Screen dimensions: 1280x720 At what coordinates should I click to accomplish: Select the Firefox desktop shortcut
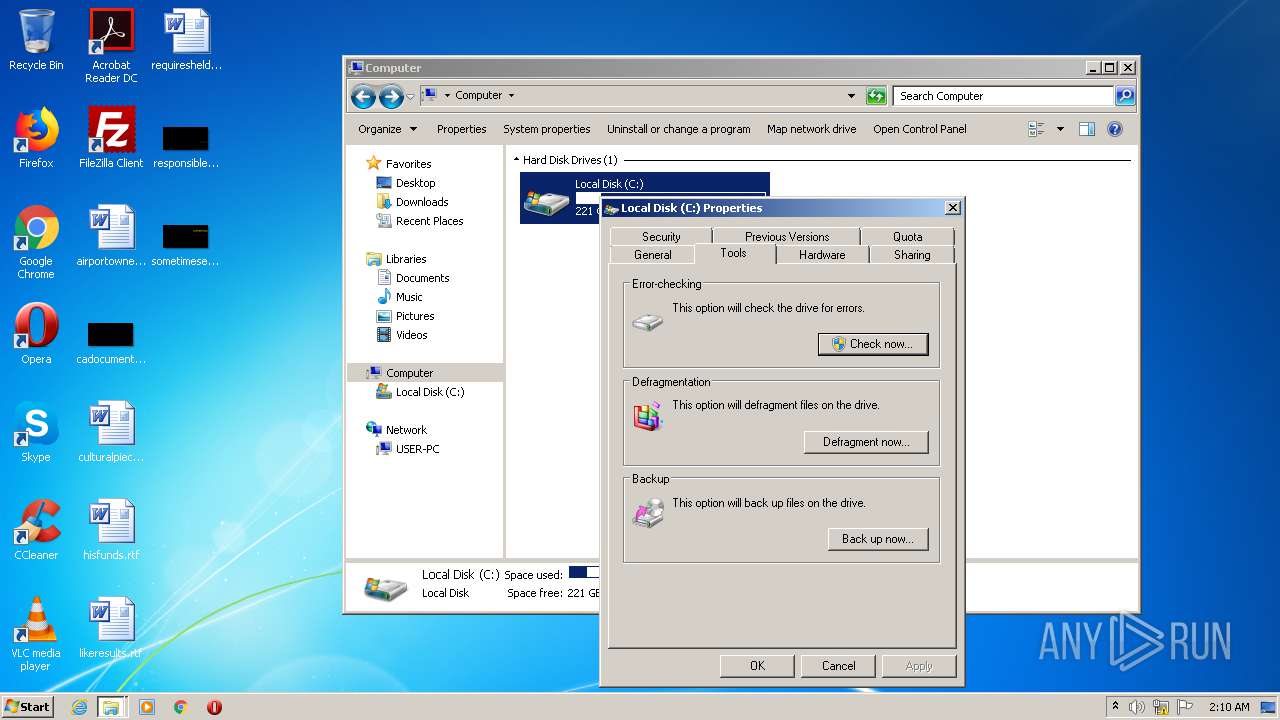[36, 138]
